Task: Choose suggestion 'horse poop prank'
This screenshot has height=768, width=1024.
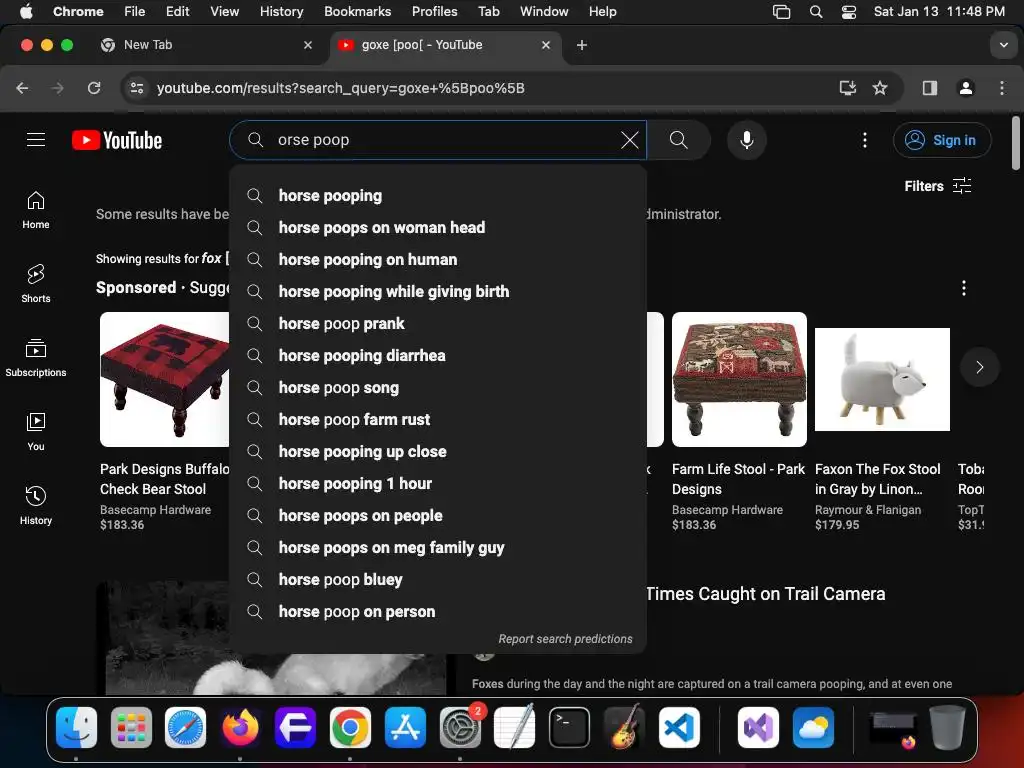Action: pyautogui.click(x=438, y=323)
